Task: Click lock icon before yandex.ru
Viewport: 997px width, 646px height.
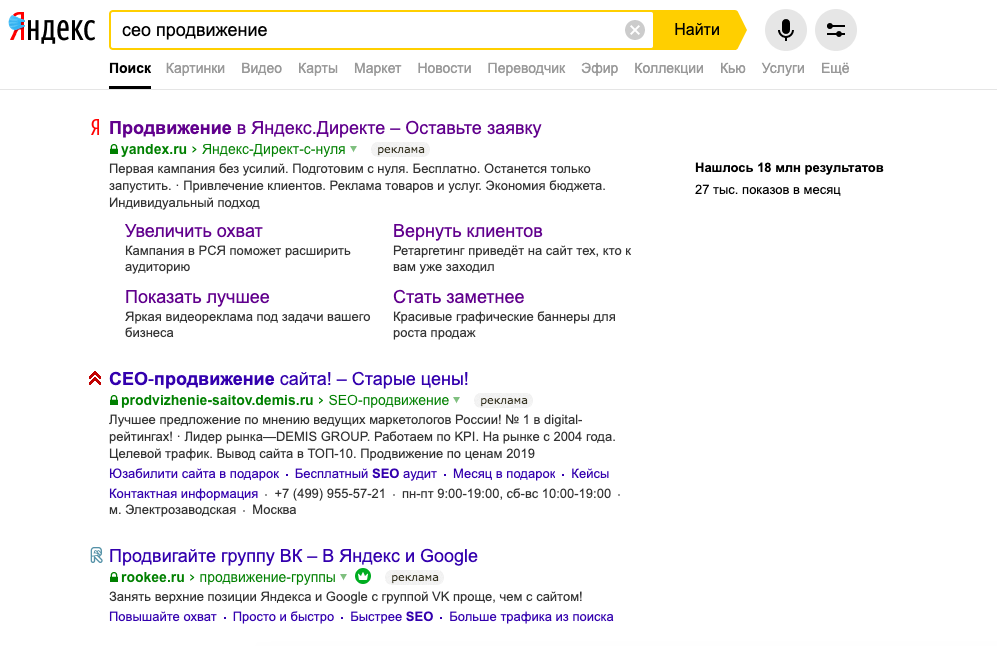Action: [114, 149]
